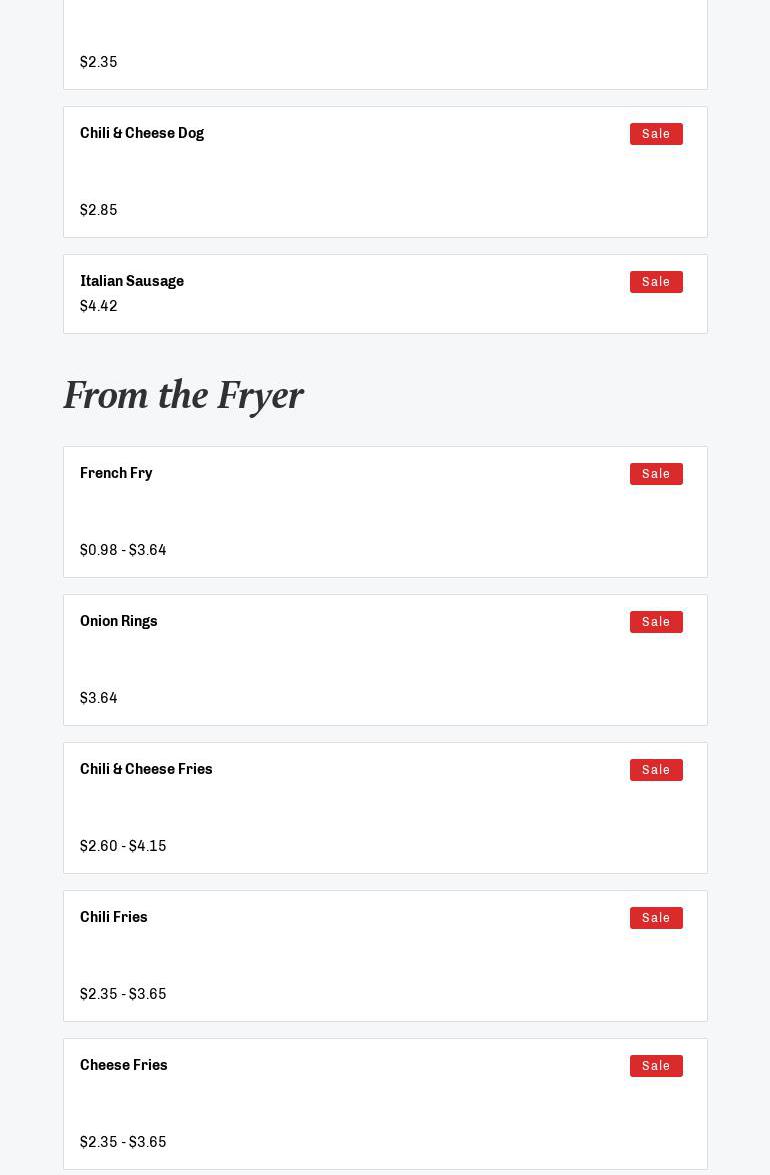
Task: Click the Sale badge next to Italian Sausage
Action: [656, 282]
